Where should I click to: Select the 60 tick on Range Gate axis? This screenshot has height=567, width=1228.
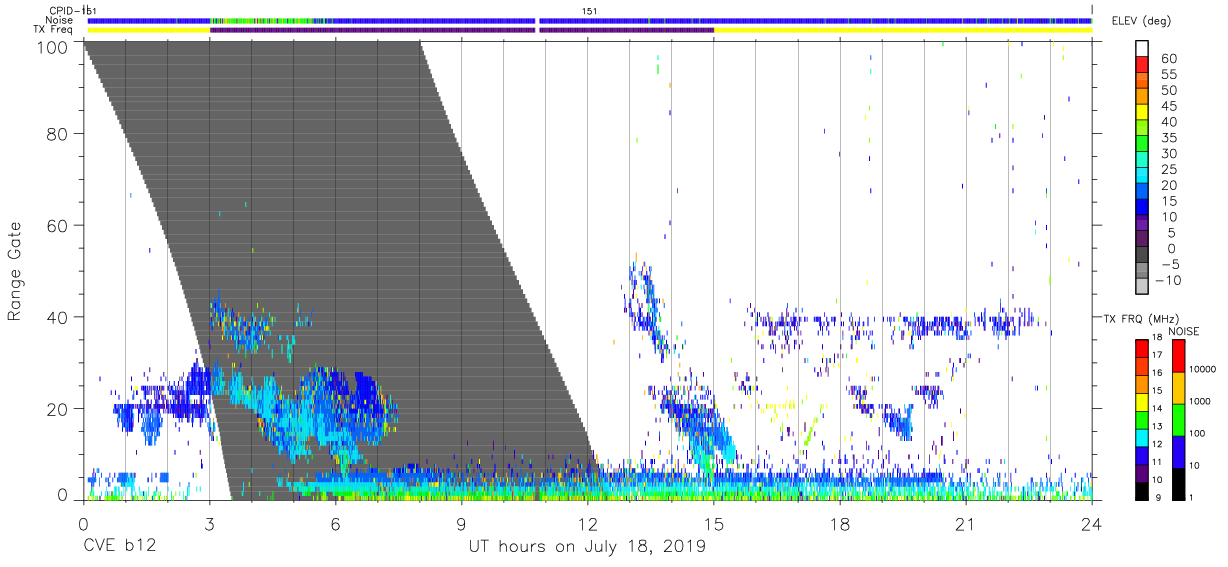[x=58, y=226]
